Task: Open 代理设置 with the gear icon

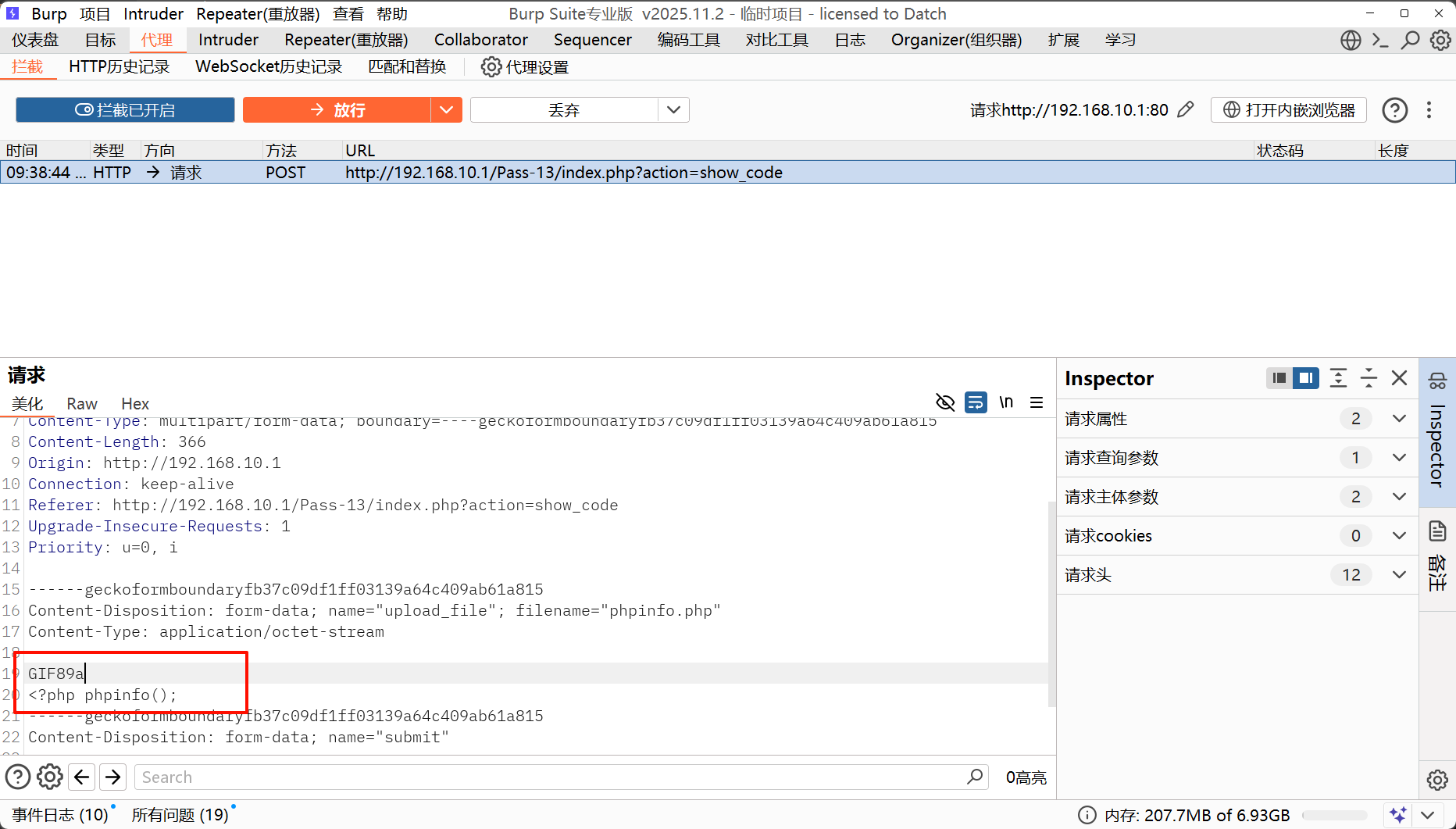Action: 525,67
